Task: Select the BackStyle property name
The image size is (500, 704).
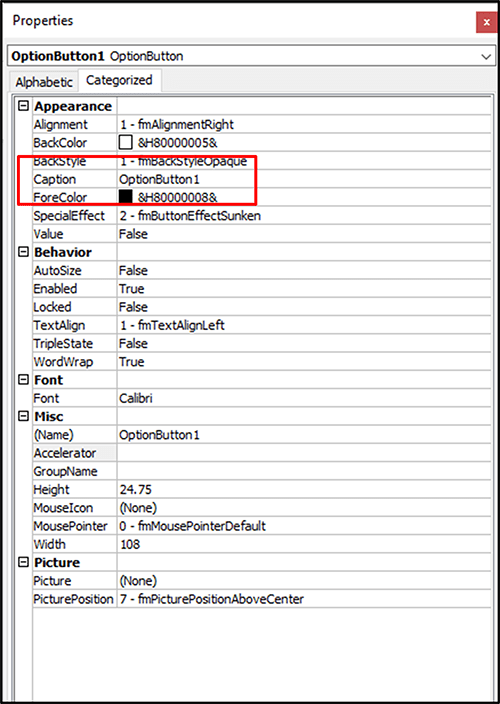Action: click(60, 161)
